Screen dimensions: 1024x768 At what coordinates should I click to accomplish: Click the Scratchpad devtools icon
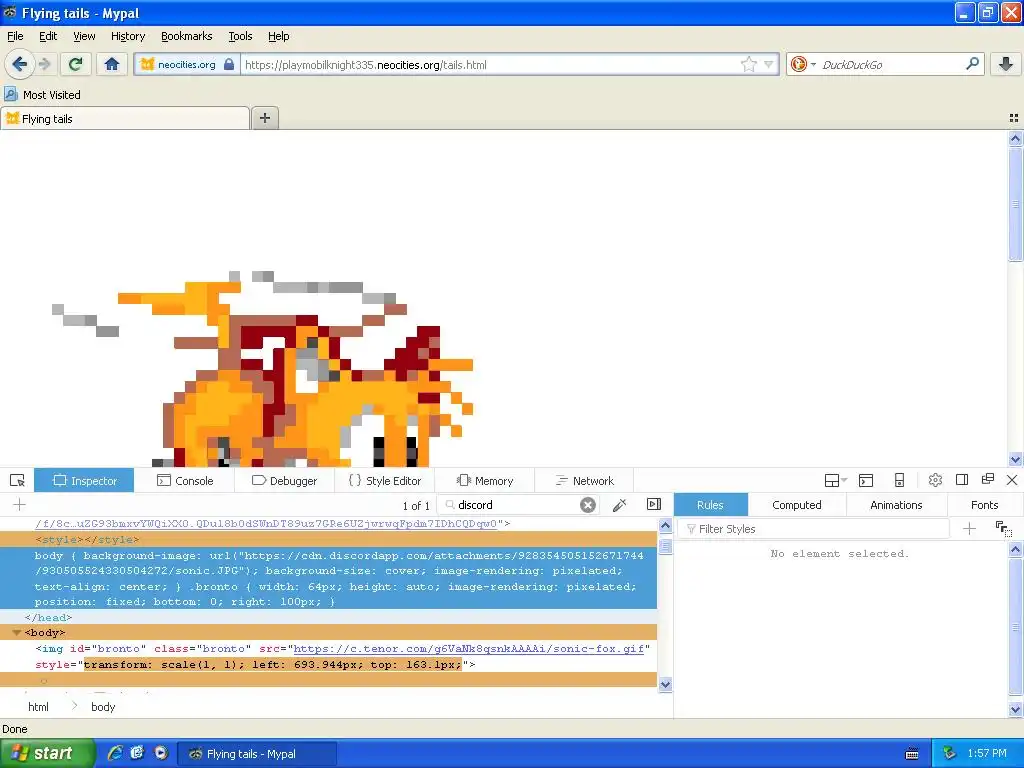pos(866,481)
